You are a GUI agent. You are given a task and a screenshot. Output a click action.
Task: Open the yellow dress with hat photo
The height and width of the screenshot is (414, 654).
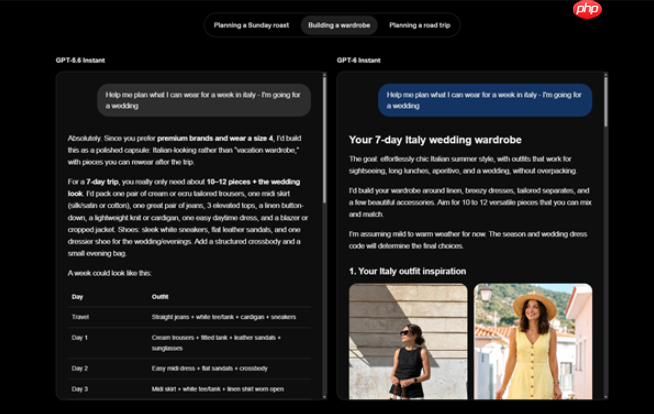click(x=533, y=341)
